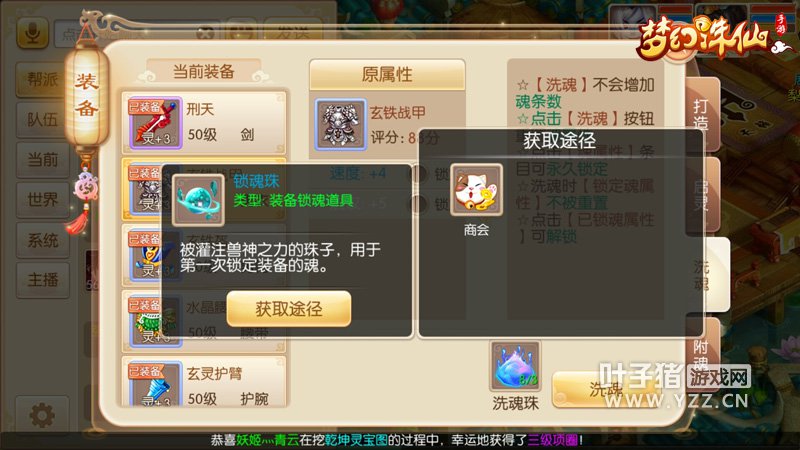Open the 系统 chat channel
800x450 pixels.
(x=42, y=240)
